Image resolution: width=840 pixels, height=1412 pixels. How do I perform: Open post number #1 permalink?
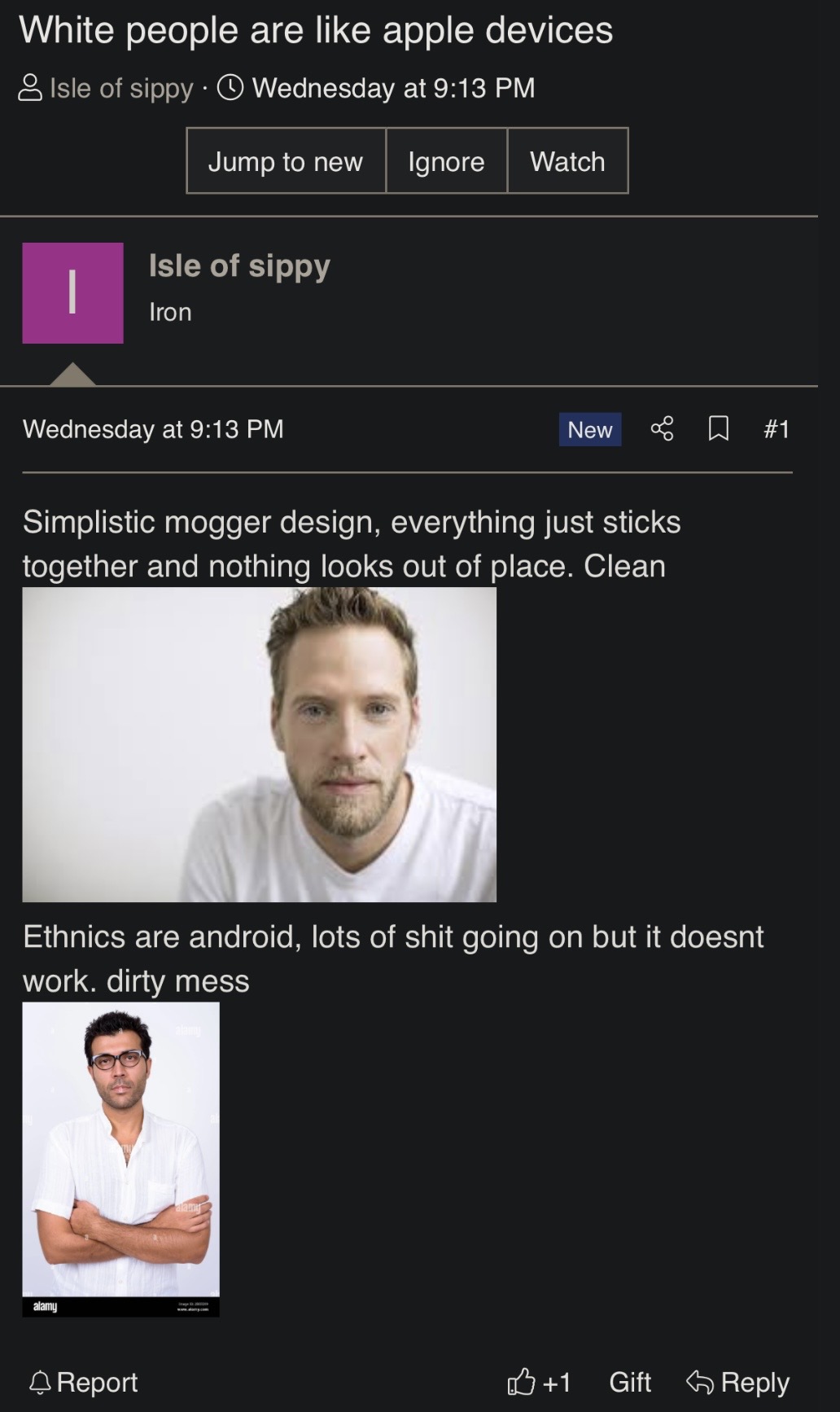[x=777, y=428]
